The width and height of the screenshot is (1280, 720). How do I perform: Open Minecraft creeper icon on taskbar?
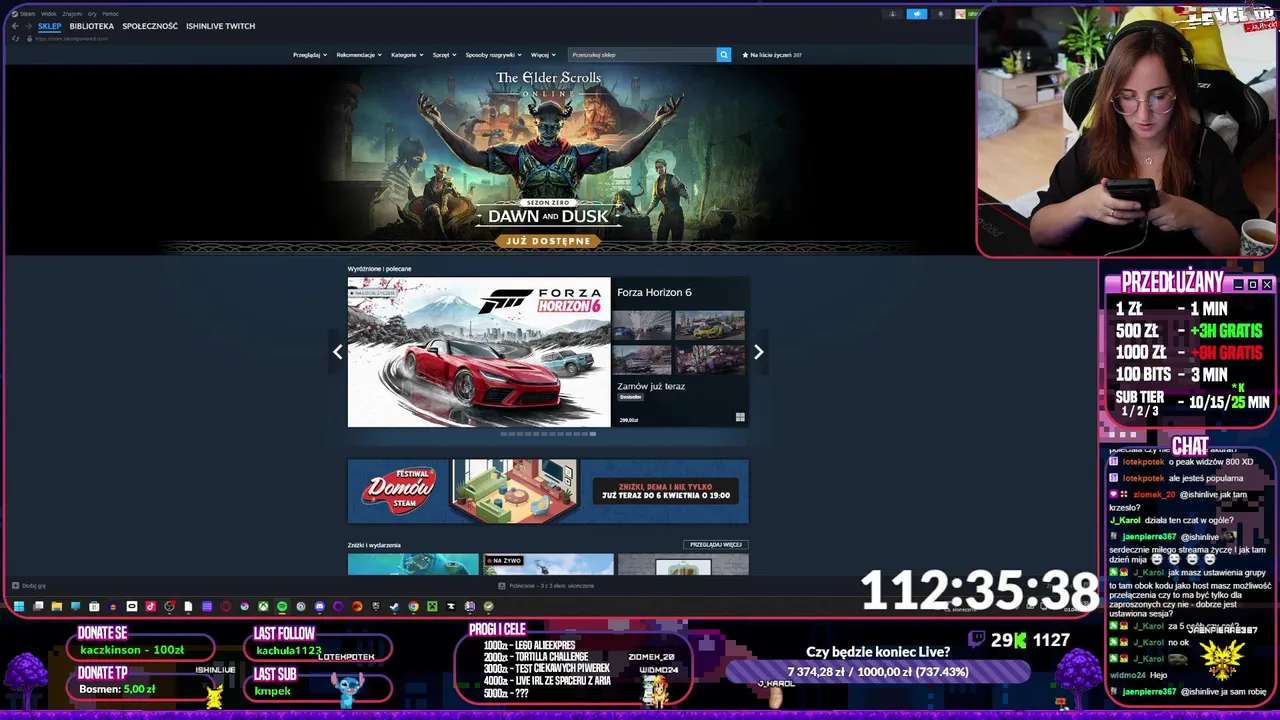(x=432, y=606)
